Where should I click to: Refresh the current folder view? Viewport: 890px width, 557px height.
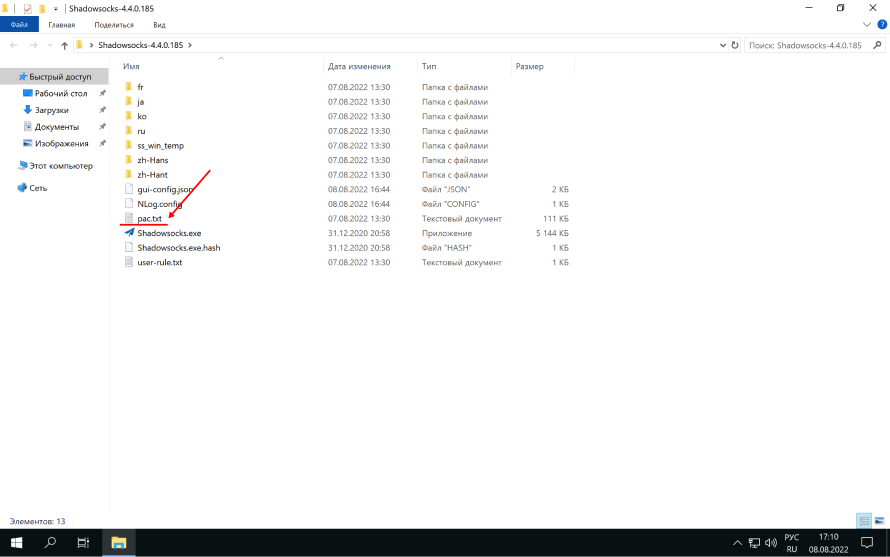click(734, 45)
